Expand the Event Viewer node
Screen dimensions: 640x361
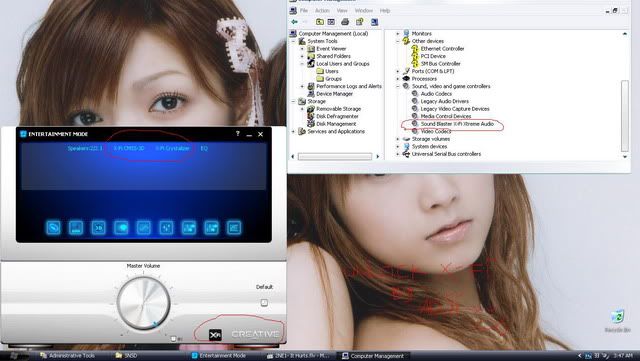click(302, 49)
